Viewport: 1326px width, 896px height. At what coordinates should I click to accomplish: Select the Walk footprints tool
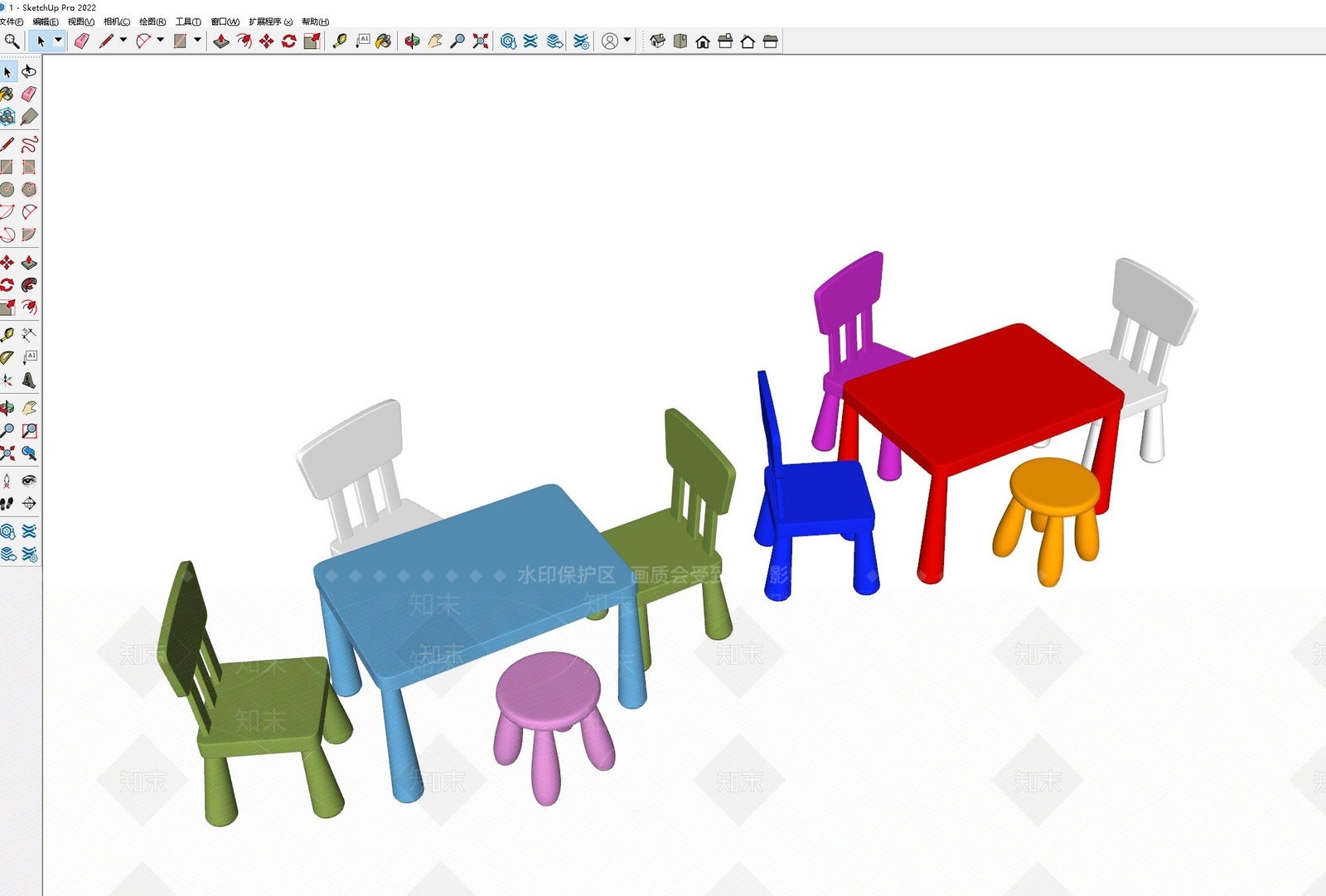tap(7, 503)
